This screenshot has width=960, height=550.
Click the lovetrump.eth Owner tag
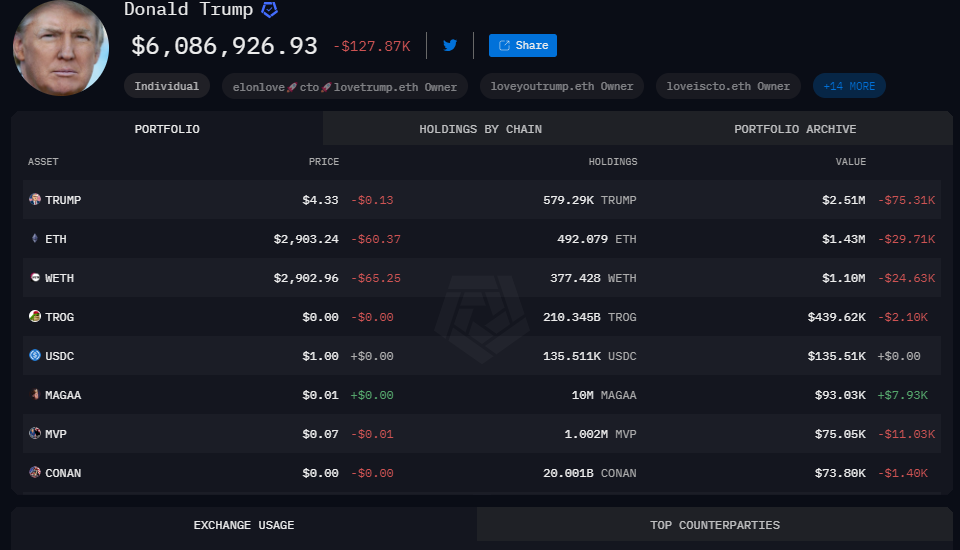click(345, 87)
